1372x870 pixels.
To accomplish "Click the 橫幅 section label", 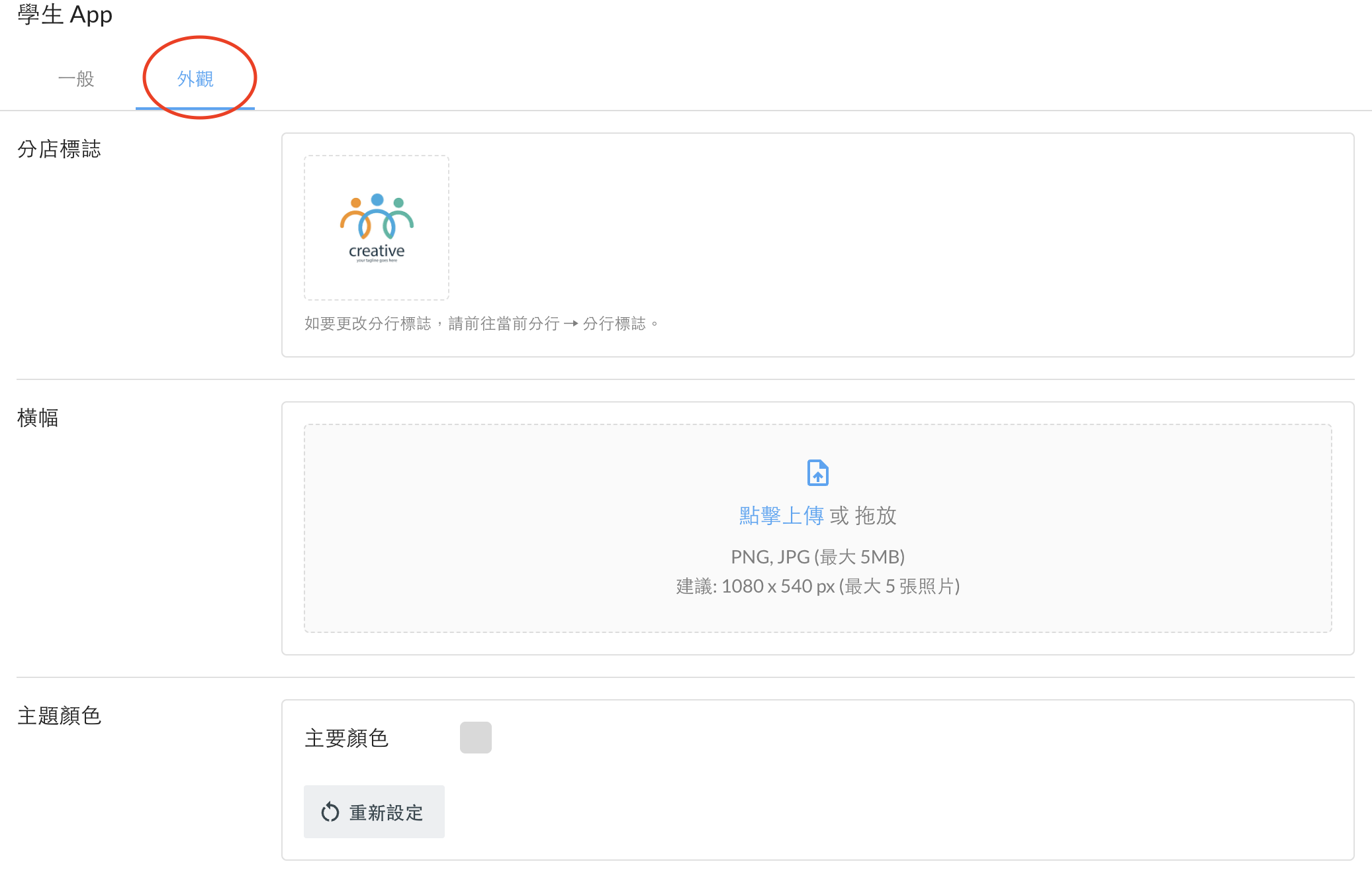I will coord(38,418).
